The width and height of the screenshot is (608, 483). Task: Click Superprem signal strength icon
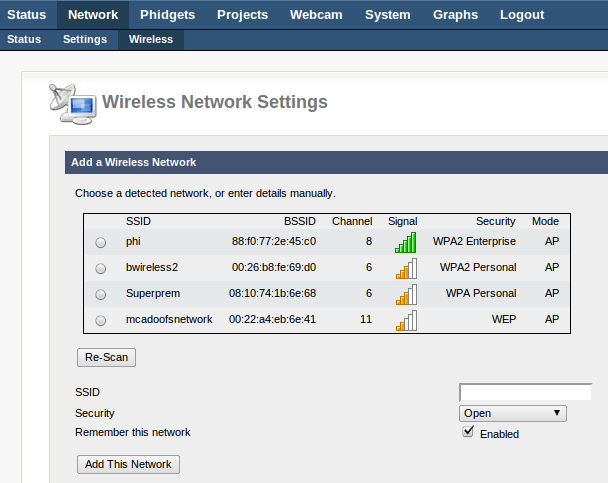point(406,294)
